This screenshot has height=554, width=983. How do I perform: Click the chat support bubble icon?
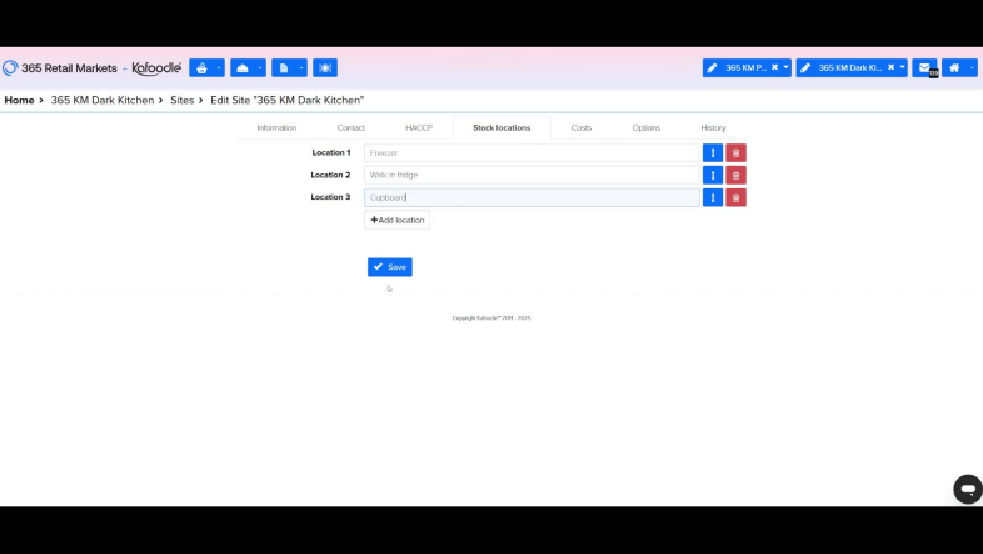[x=967, y=489]
